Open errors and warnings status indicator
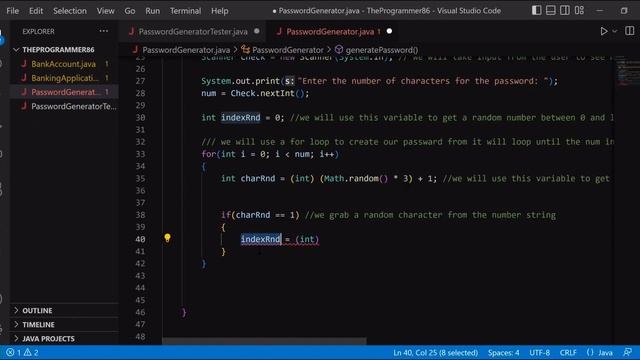640x360 pixels. point(22,353)
